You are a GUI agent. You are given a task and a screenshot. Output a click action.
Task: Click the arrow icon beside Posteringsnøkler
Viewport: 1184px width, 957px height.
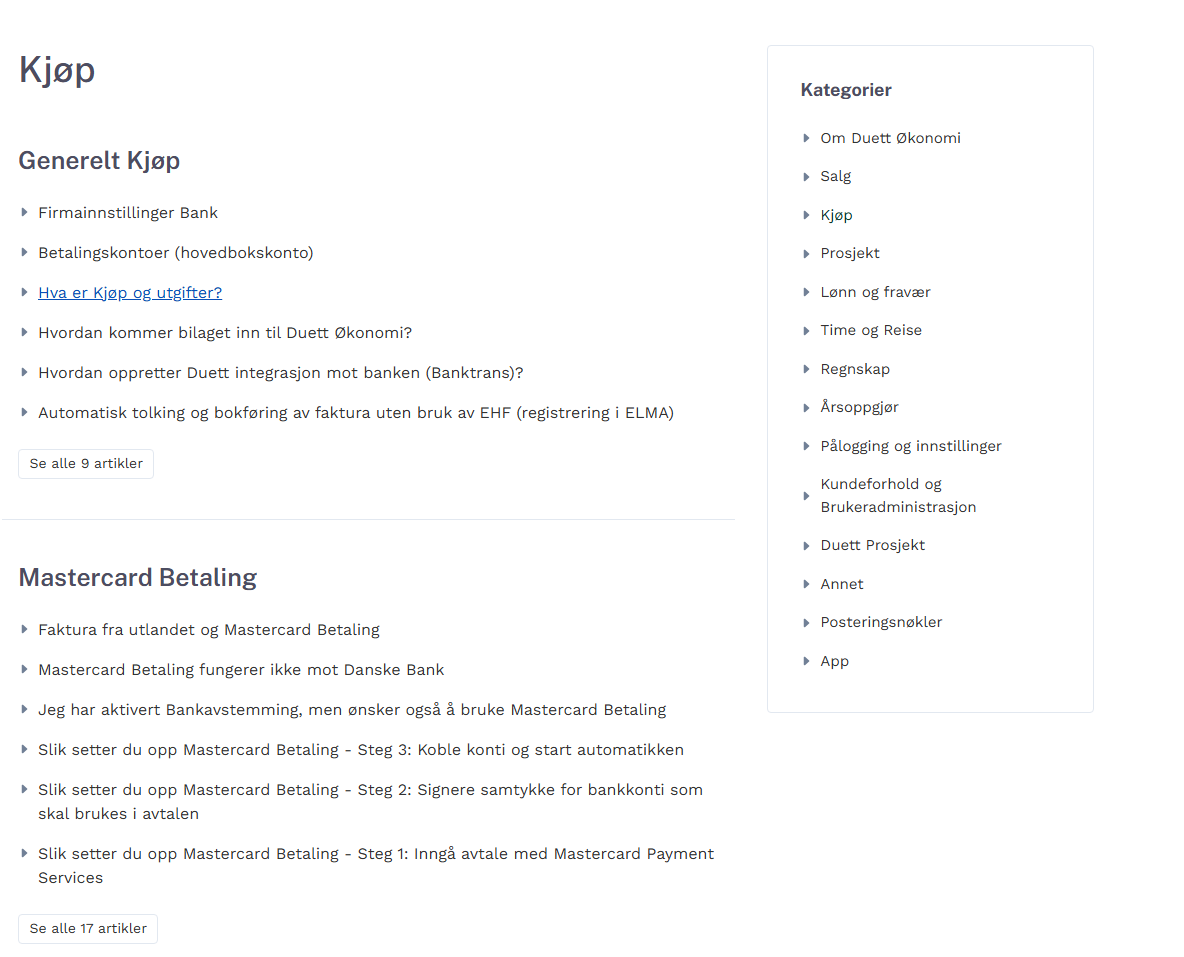[806, 622]
